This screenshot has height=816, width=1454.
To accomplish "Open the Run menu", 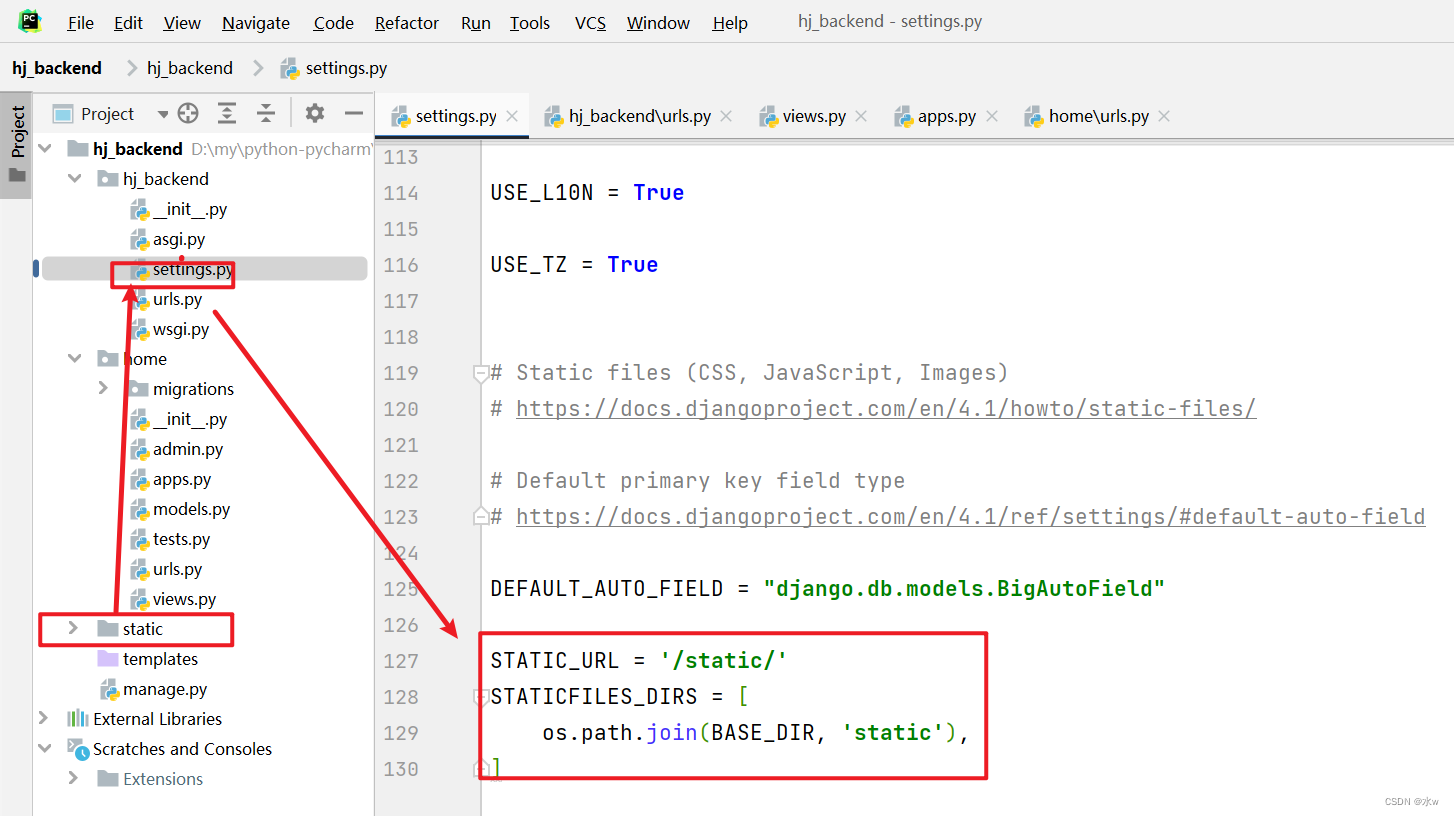I will [x=476, y=23].
